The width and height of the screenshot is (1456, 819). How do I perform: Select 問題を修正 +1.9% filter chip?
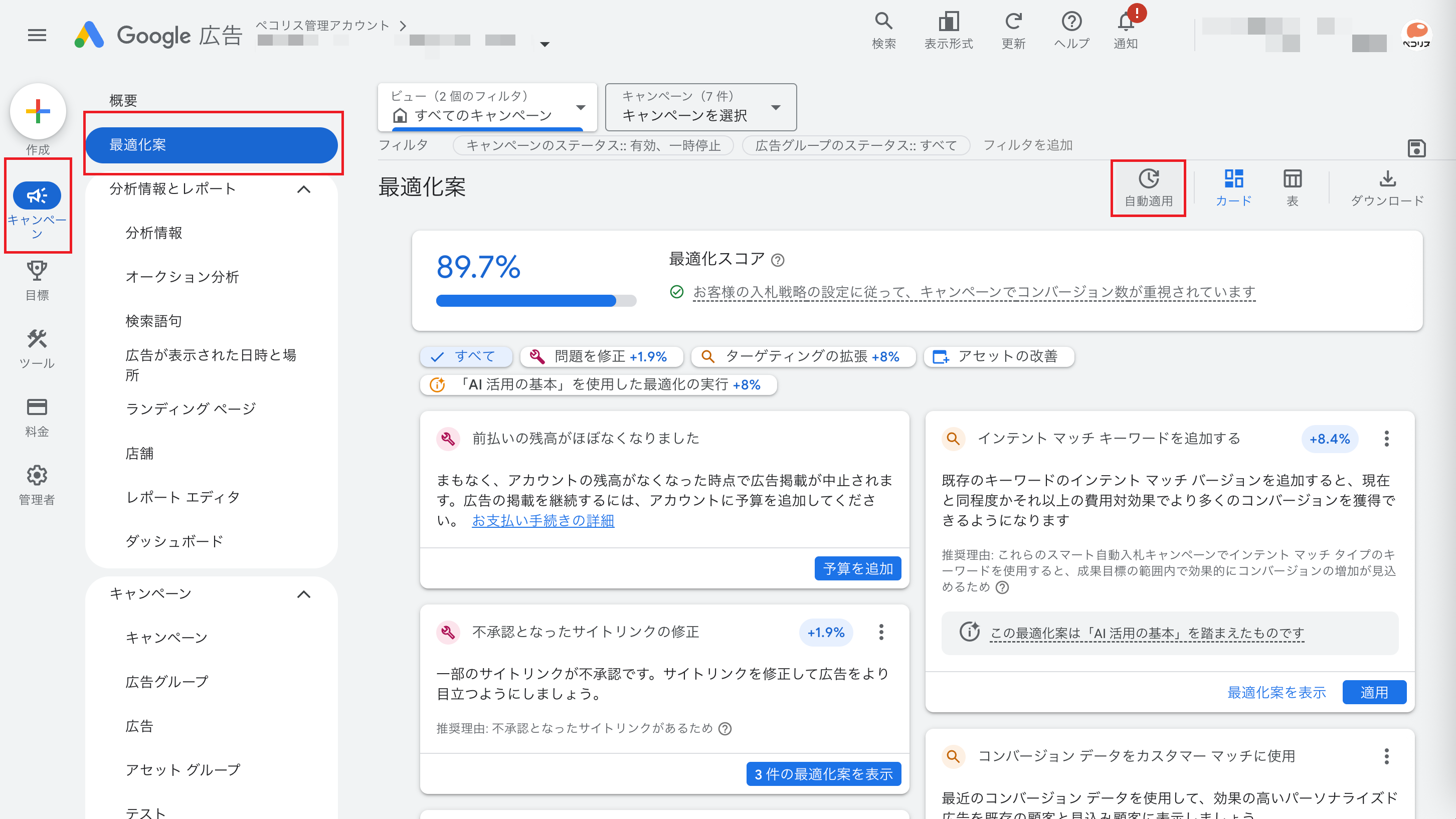click(601, 357)
